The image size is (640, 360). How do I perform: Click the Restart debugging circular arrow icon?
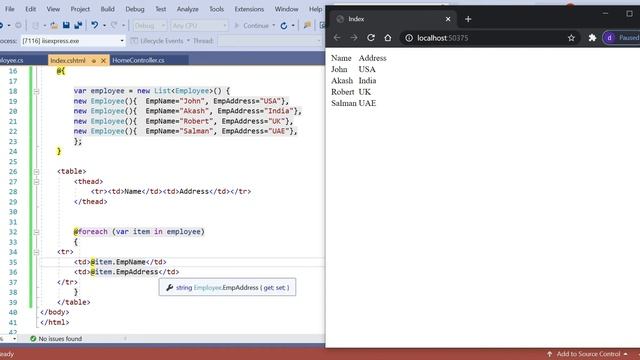[284, 26]
